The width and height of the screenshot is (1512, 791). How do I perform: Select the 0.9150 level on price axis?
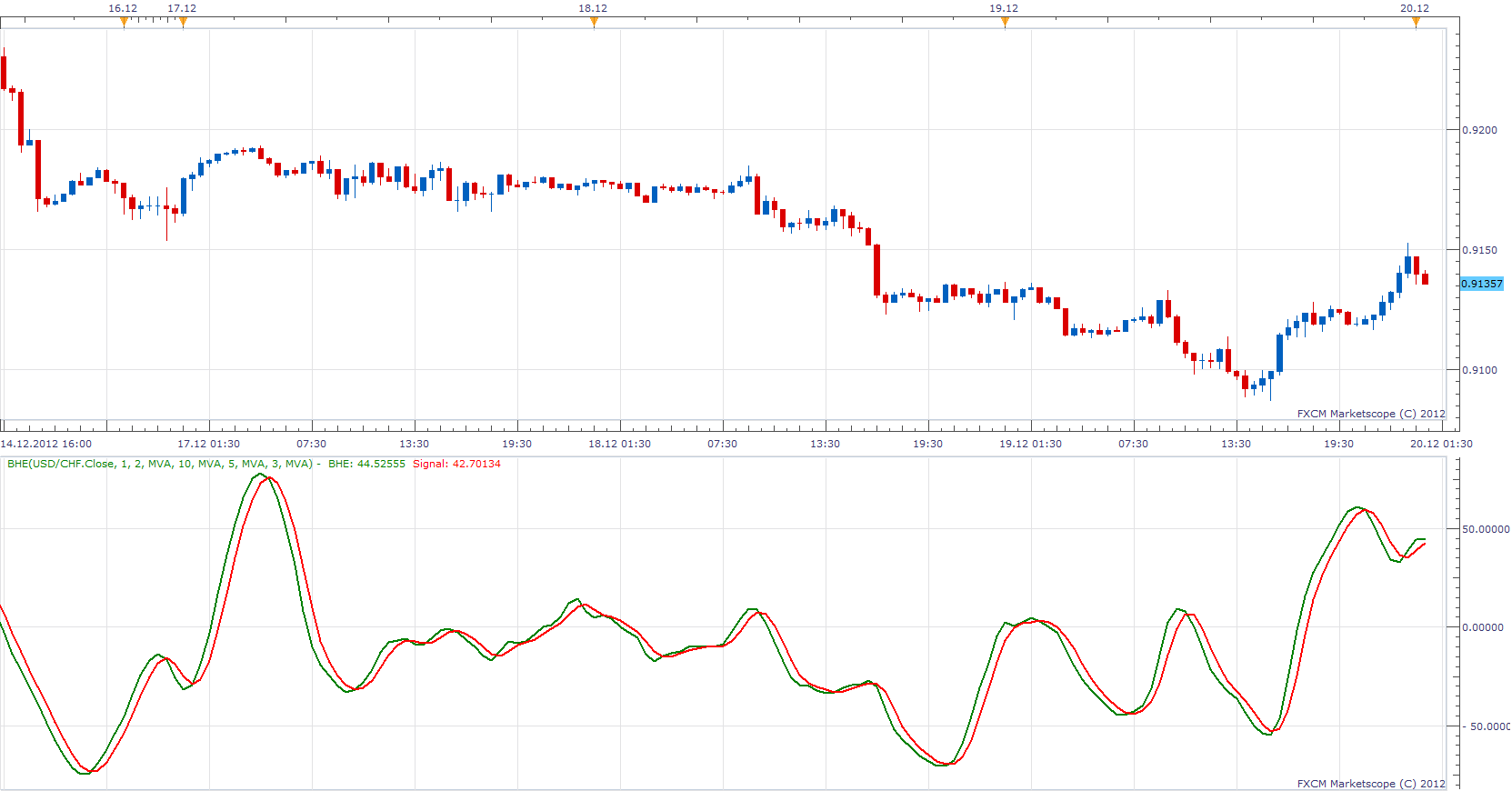[1479, 250]
